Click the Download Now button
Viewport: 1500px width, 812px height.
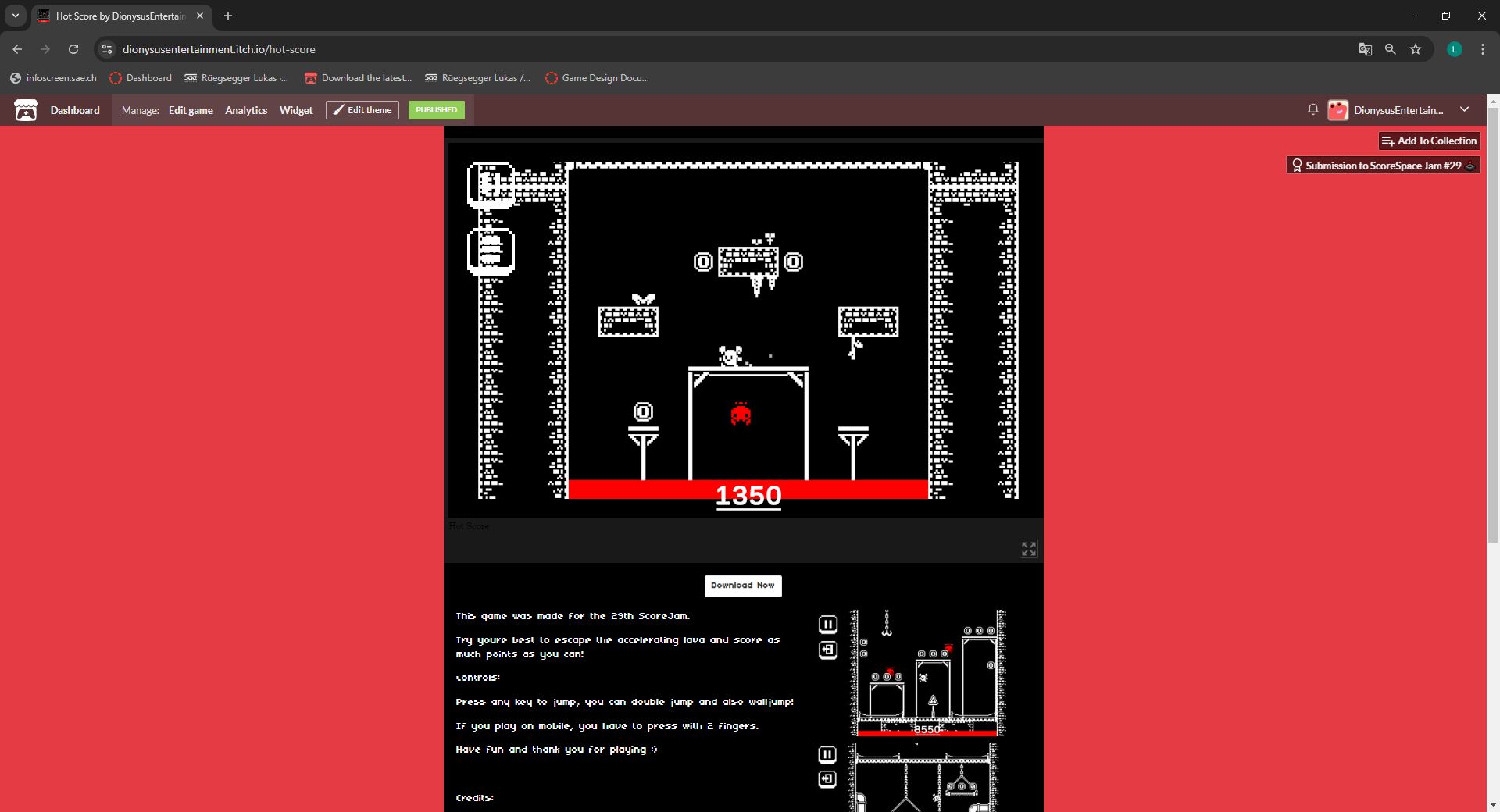coord(742,586)
